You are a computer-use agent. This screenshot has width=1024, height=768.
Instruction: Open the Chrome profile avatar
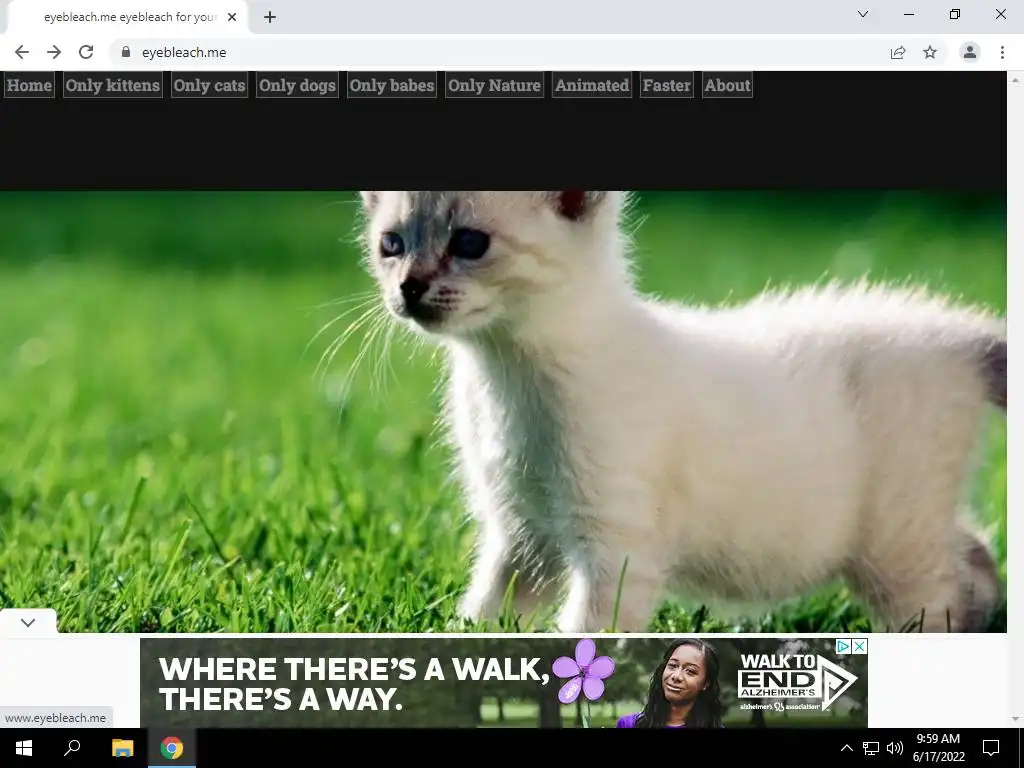tap(970, 52)
